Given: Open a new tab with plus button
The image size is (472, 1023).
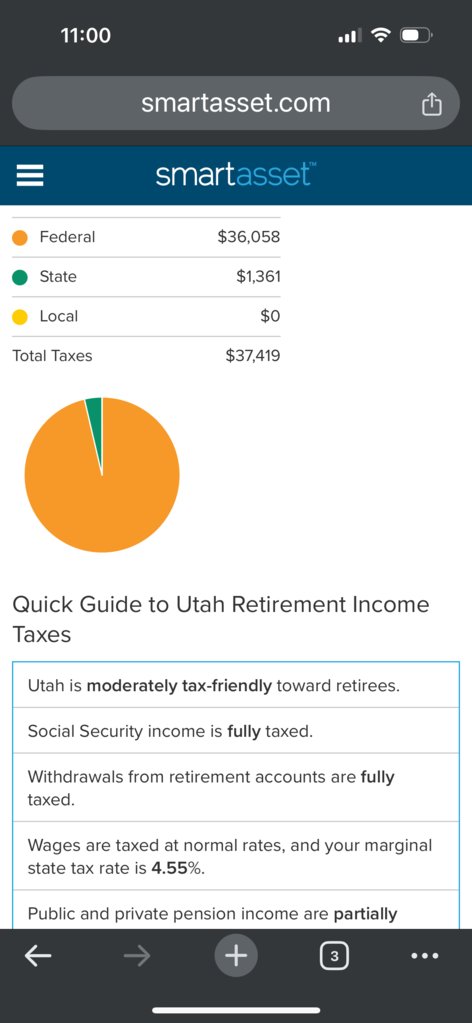Looking at the screenshot, I should pos(236,956).
